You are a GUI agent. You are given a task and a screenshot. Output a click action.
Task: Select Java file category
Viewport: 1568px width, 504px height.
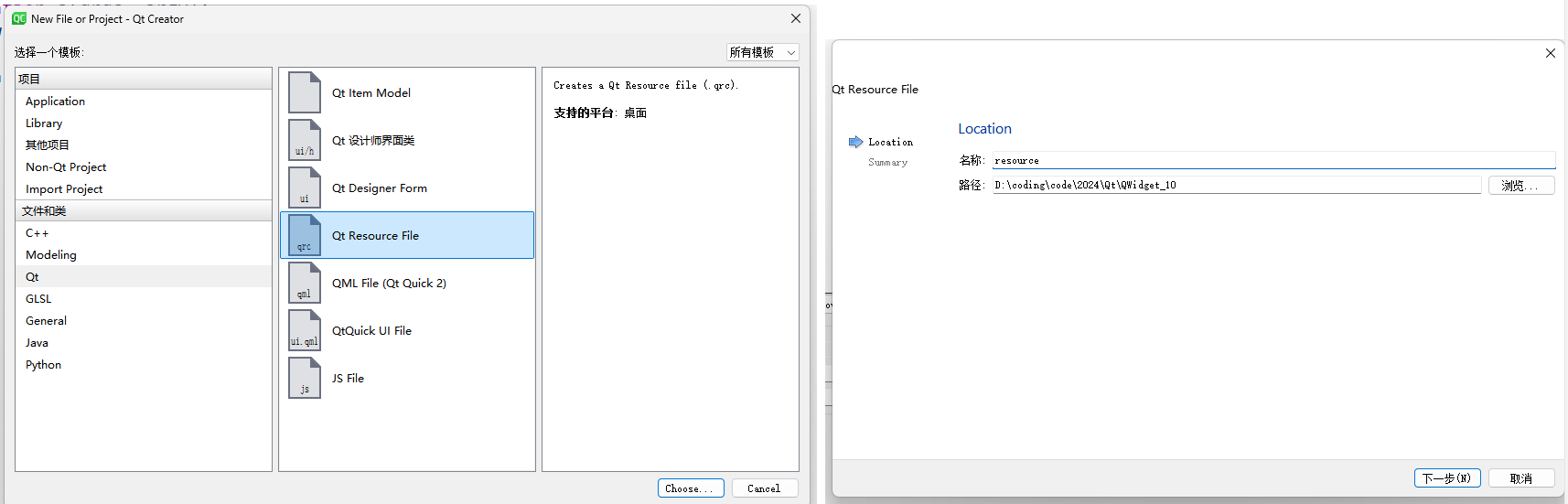tap(144, 343)
